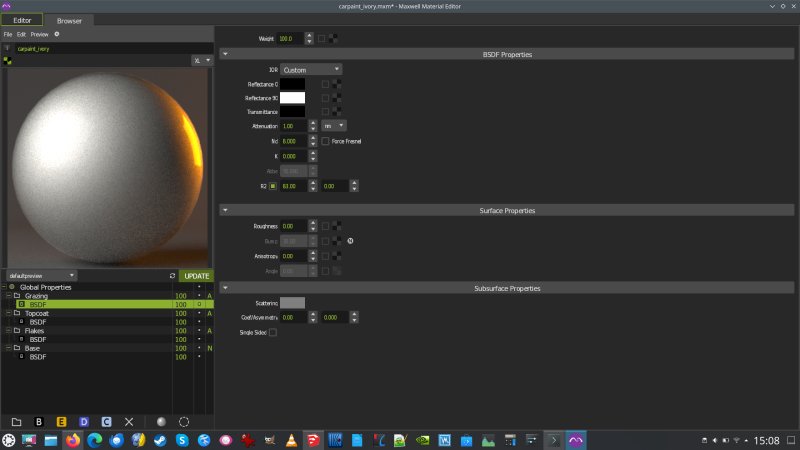Toggle the R2 enable checkbox
Screen dimensions: 800x450
coord(273,186)
